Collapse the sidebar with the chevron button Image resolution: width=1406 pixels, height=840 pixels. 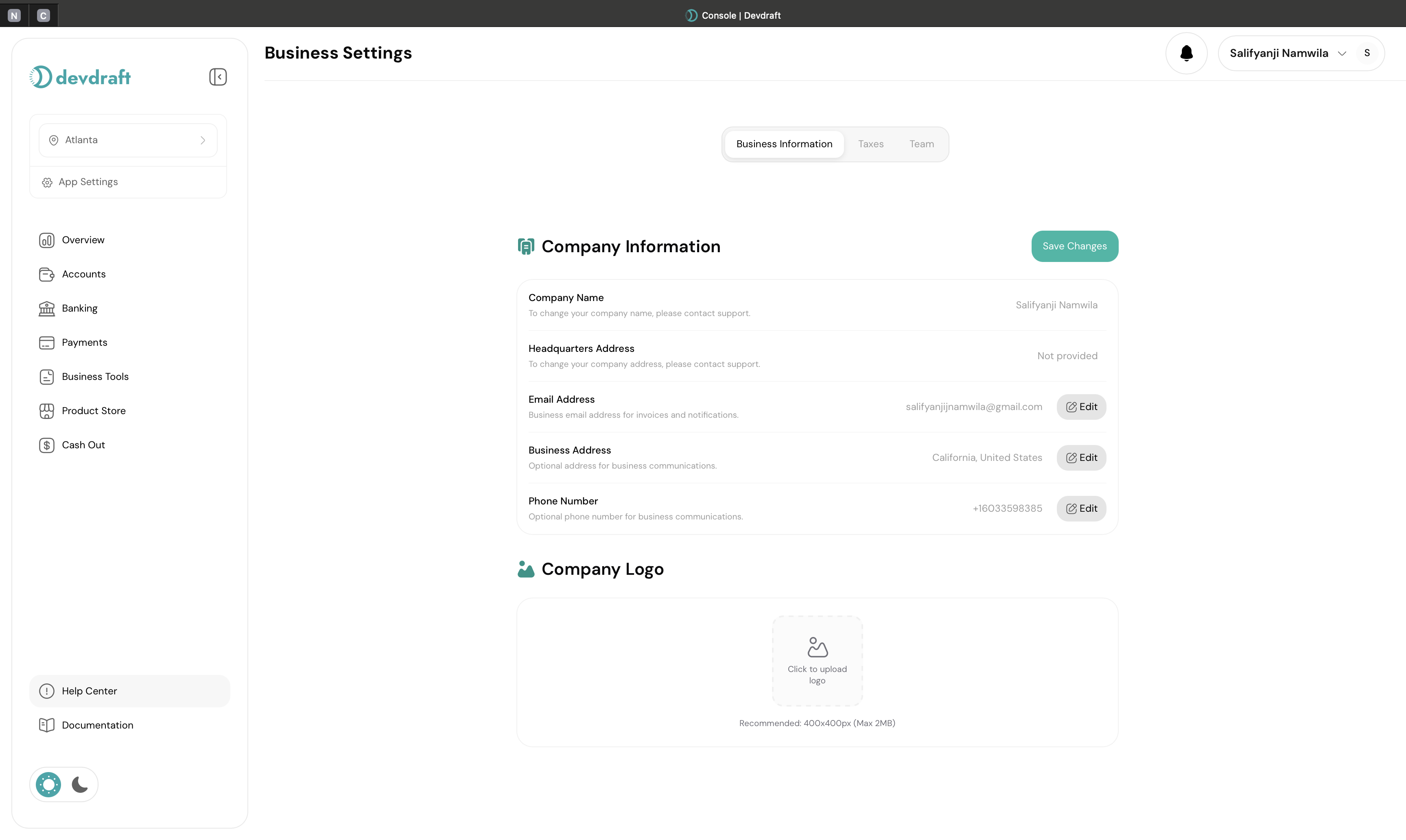click(x=217, y=76)
